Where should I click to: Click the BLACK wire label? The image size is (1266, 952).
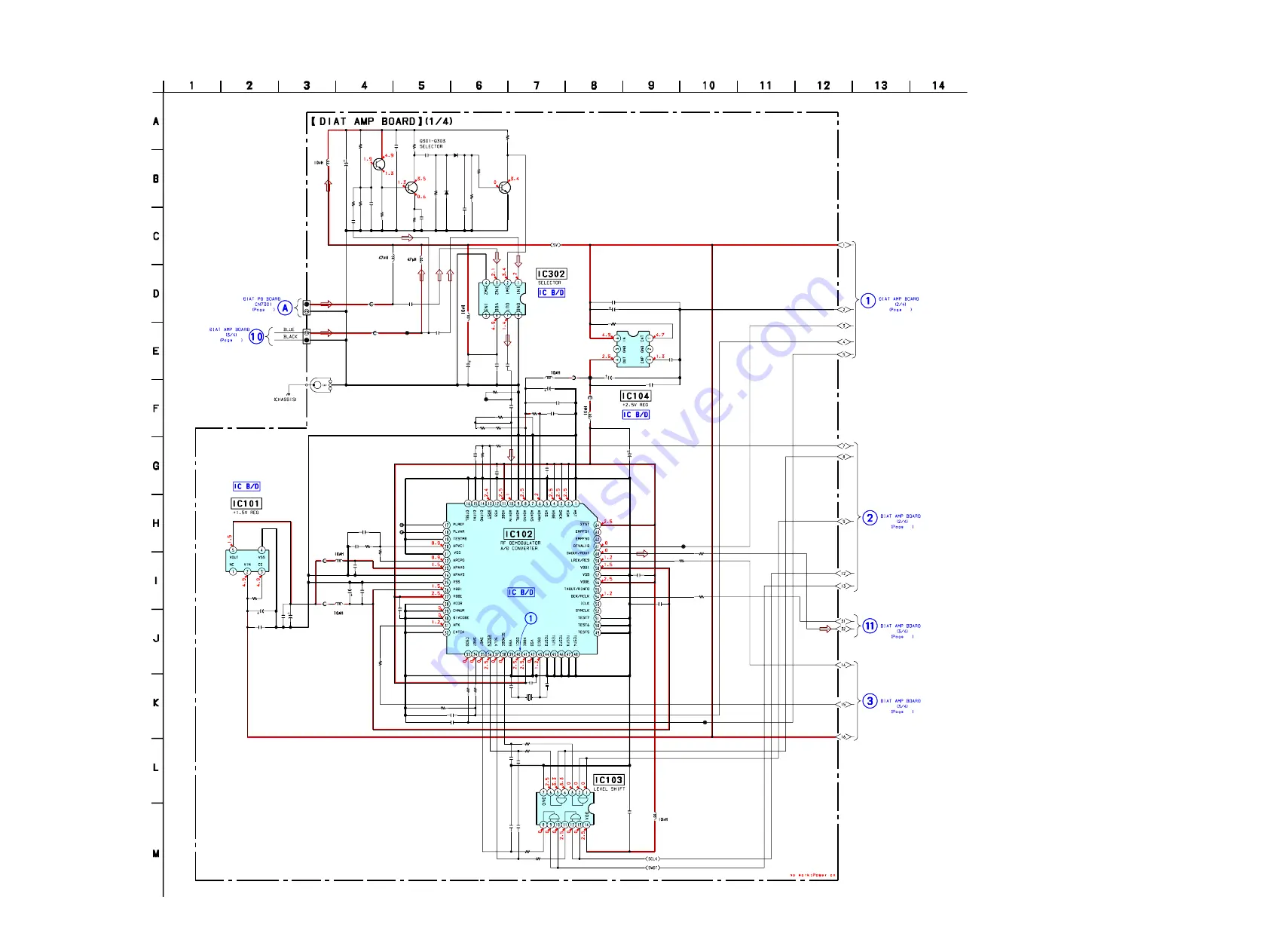point(290,337)
